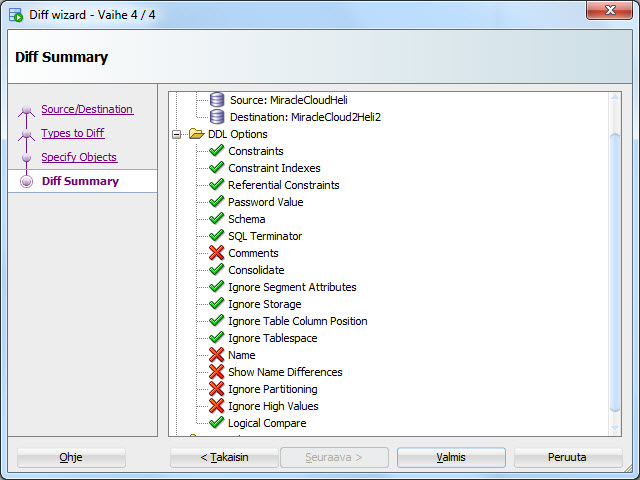Image resolution: width=640 pixels, height=480 pixels.
Task: Click the Ohje help button
Action: tap(71, 457)
